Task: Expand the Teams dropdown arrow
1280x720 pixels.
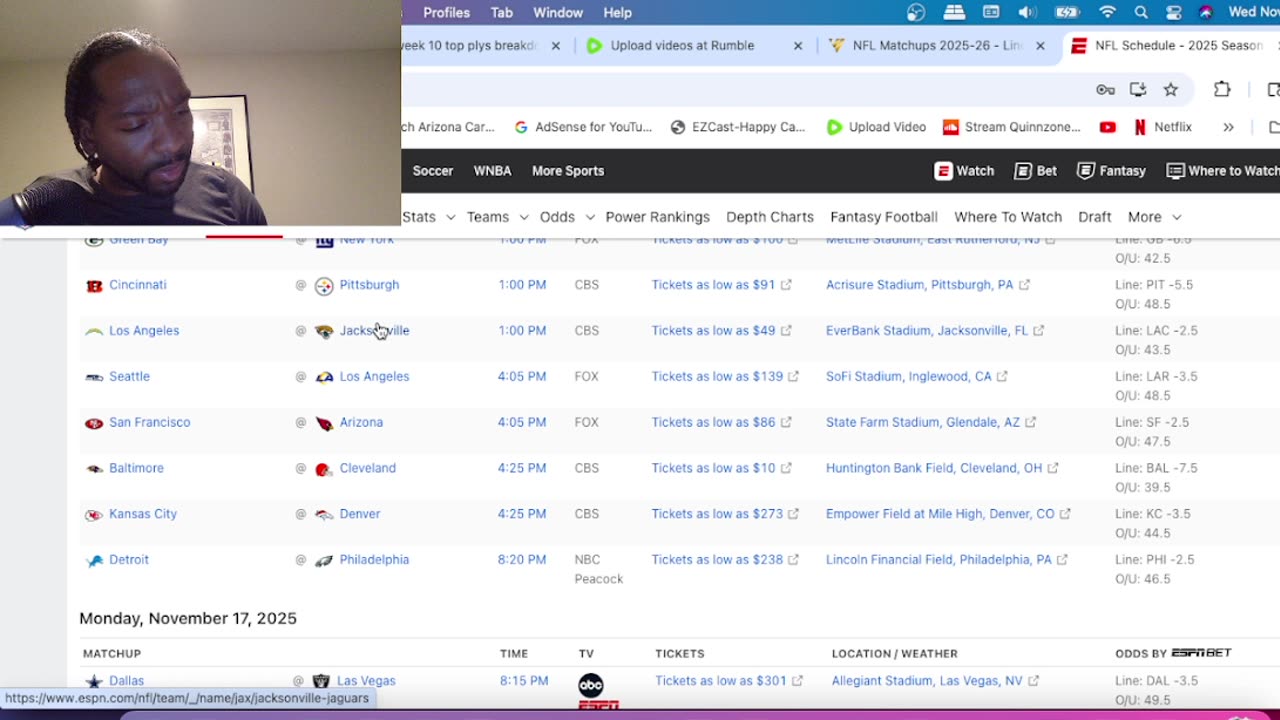Action: pos(523,217)
